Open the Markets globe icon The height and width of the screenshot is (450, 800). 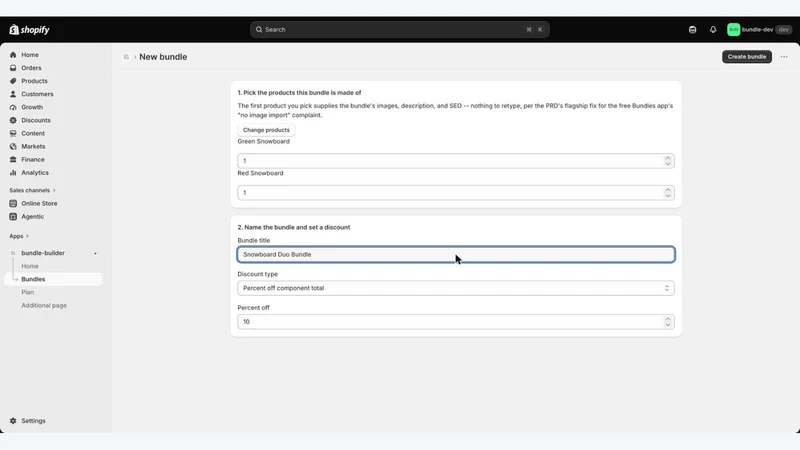(13, 146)
